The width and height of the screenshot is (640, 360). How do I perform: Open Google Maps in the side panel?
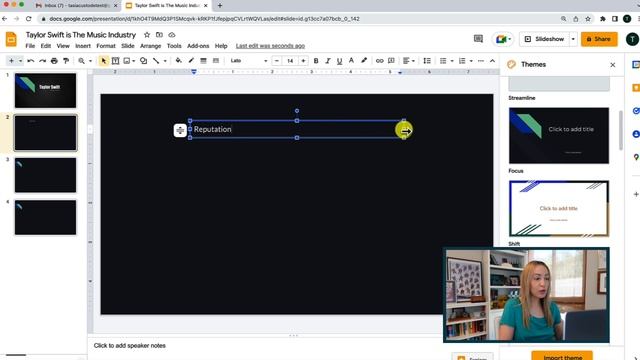pyautogui.click(x=636, y=157)
